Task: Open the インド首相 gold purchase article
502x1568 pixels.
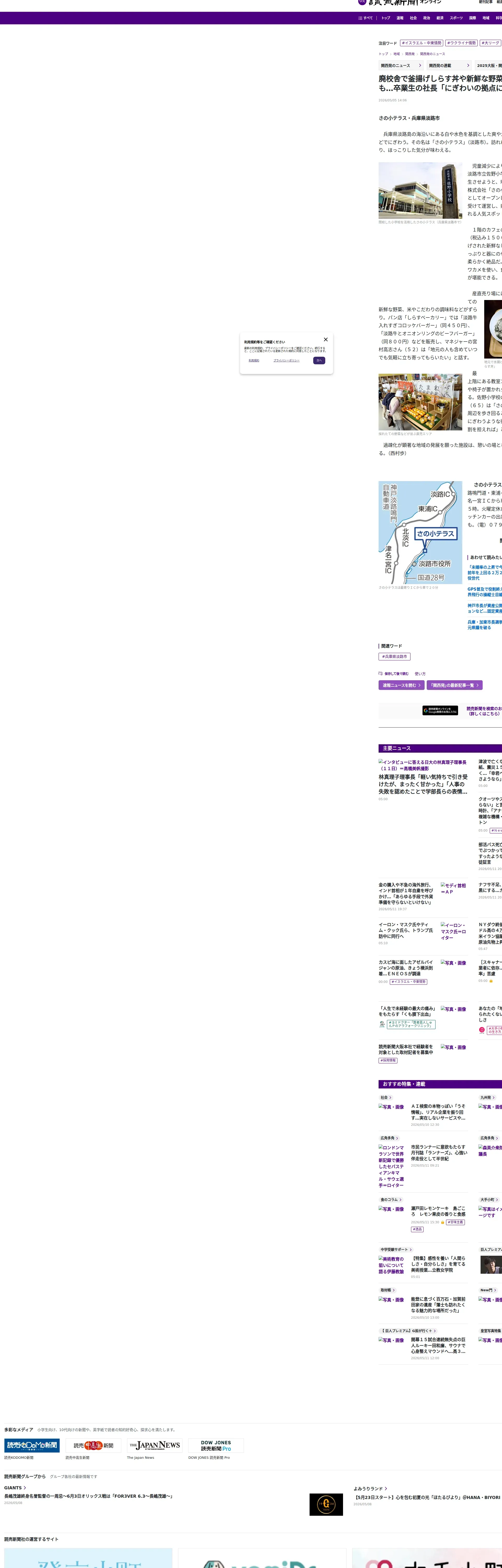Action: click(405, 893)
